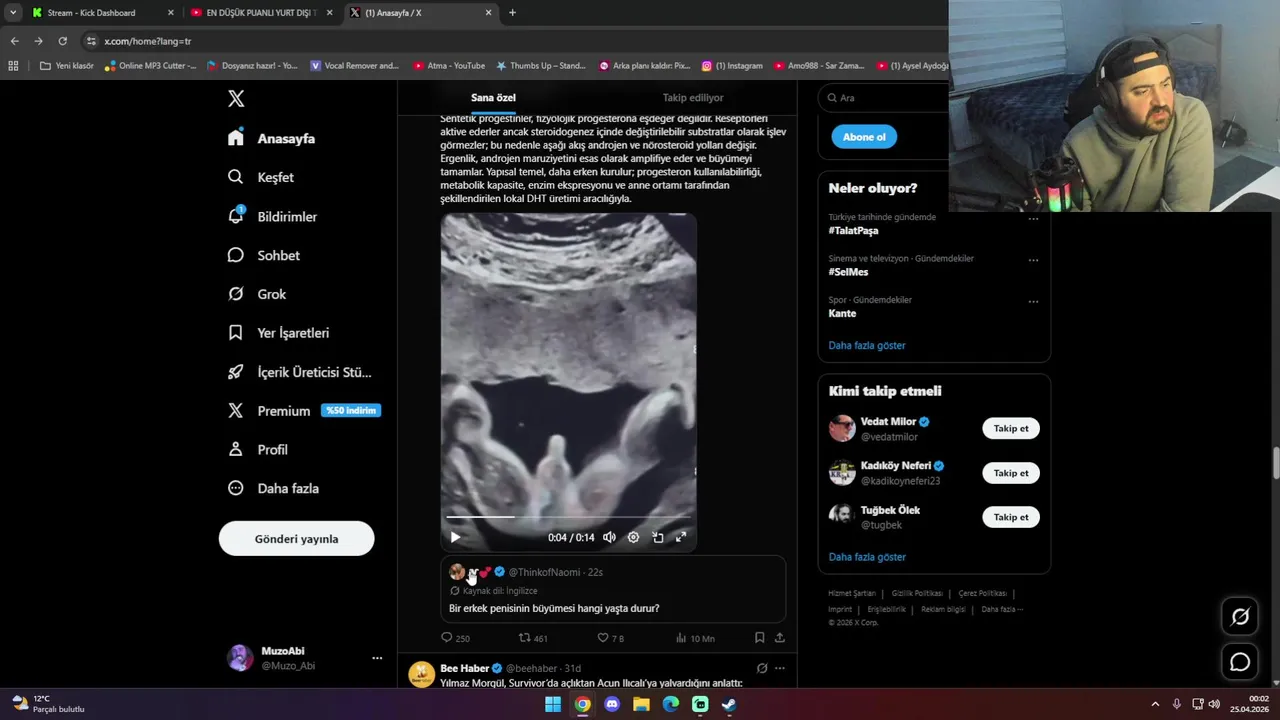
Task: Go back in browser
Action: tap(14, 41)
